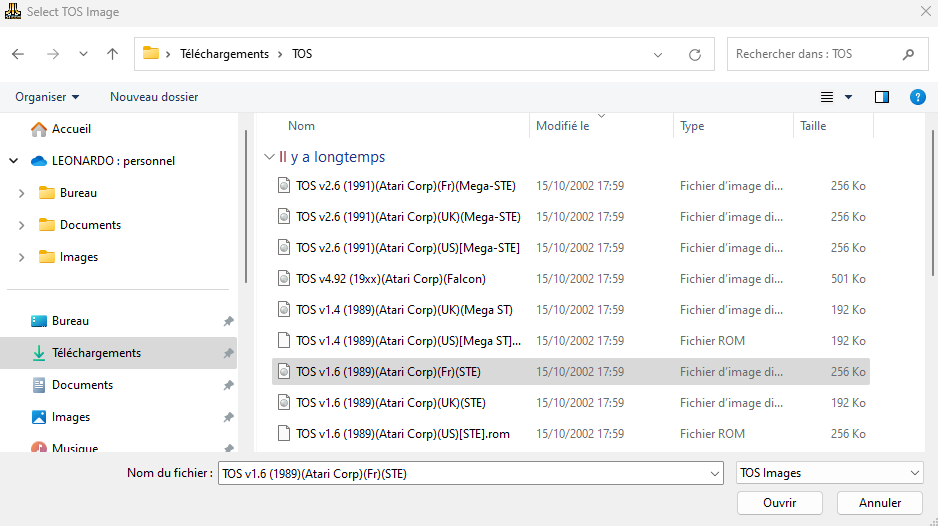
Task: Sort files by Modifié le column
Action: [562, 126]
